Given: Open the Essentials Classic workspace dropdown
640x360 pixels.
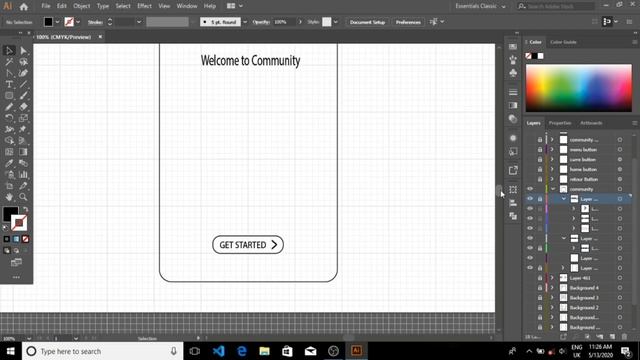Looking at the screenshot, I should point(481,6).
